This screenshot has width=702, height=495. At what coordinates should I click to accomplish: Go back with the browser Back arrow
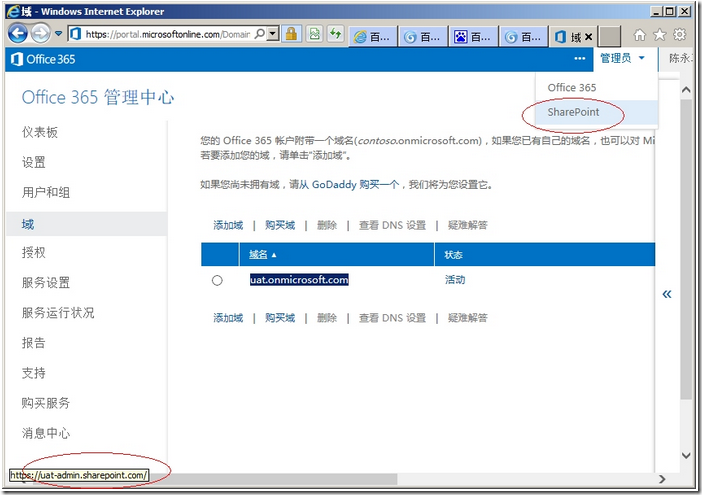pos(17,34)
